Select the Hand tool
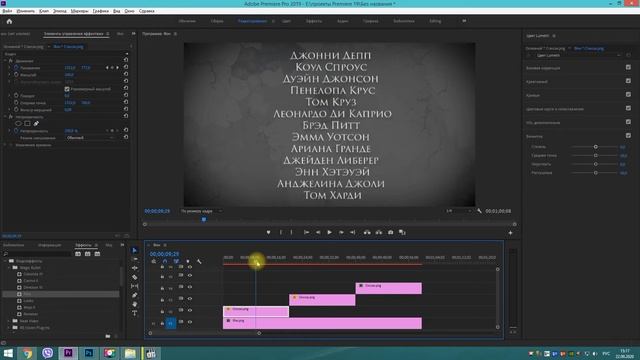The image size is (640, 360). pos(135,304)
